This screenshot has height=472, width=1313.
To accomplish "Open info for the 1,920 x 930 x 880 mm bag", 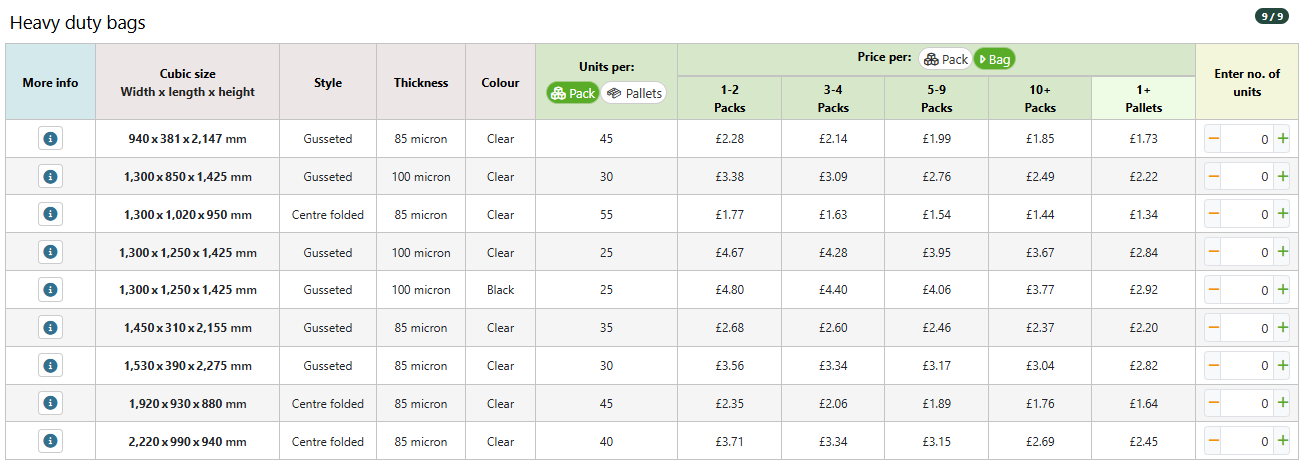I will click(x=50, y=403).
